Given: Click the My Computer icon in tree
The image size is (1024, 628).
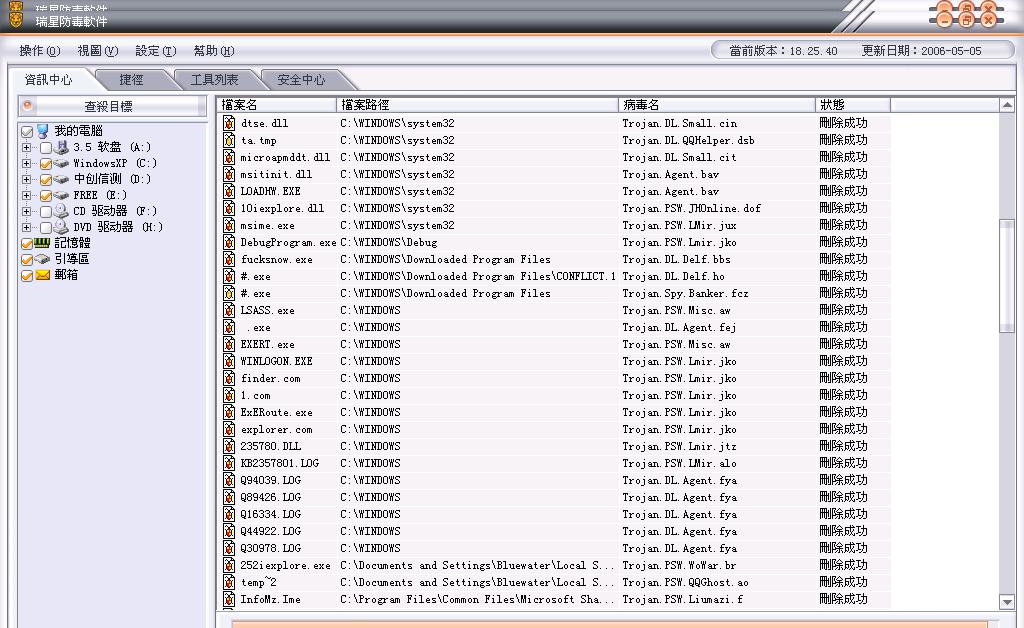Looking at the screenshot, I should click(42, 131).
